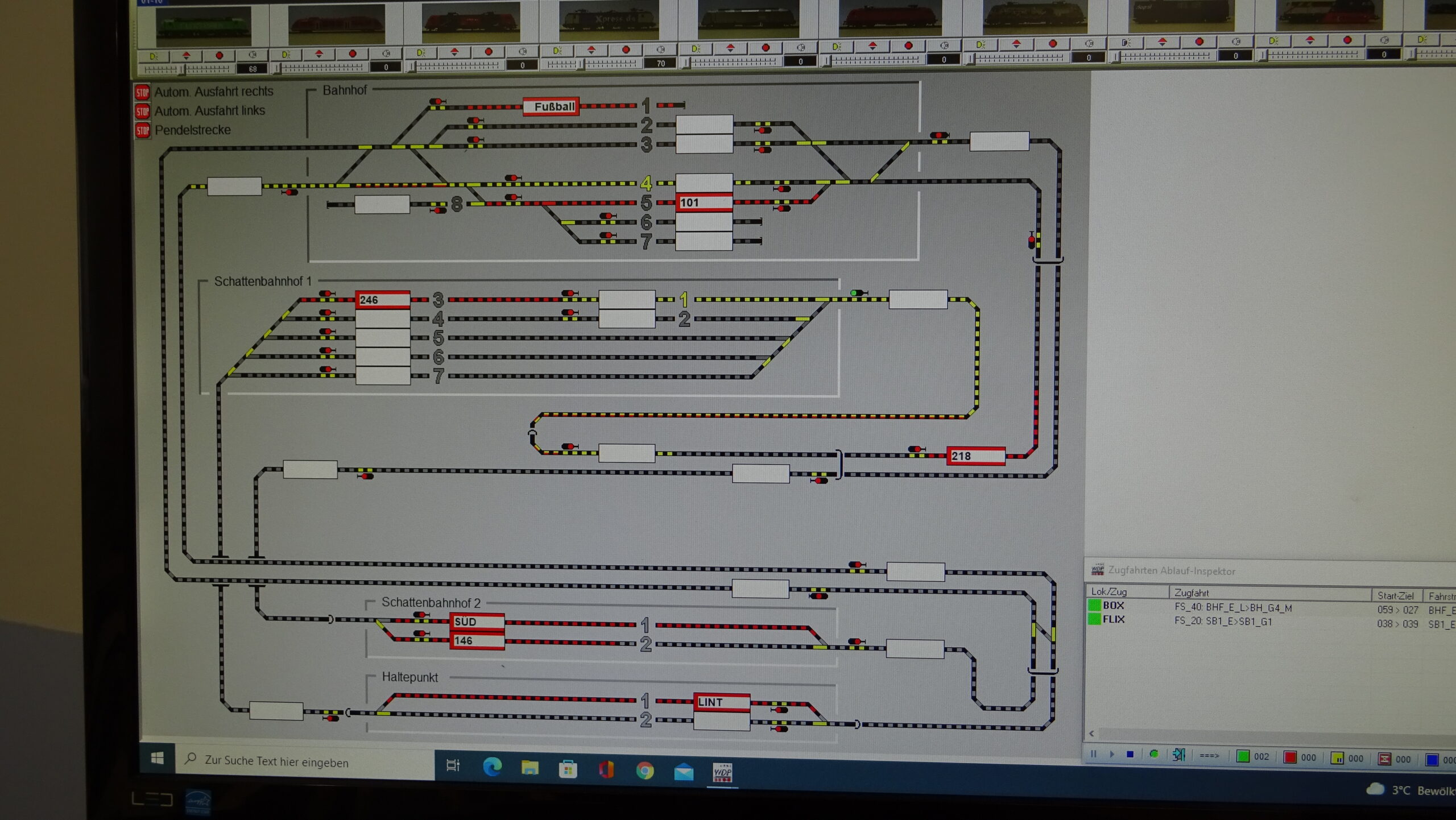This screenshot has width=1456, height=820.
Task: Select the BOX row in inspector
Action: 1271,608
